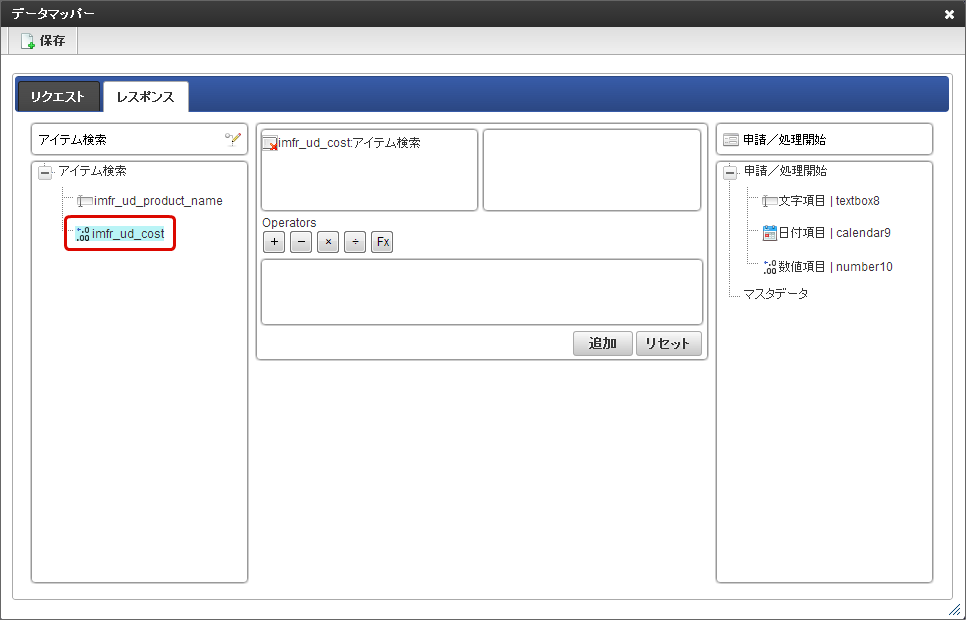
Task: Insert the divide operator
Action: [x=355, y=242]
